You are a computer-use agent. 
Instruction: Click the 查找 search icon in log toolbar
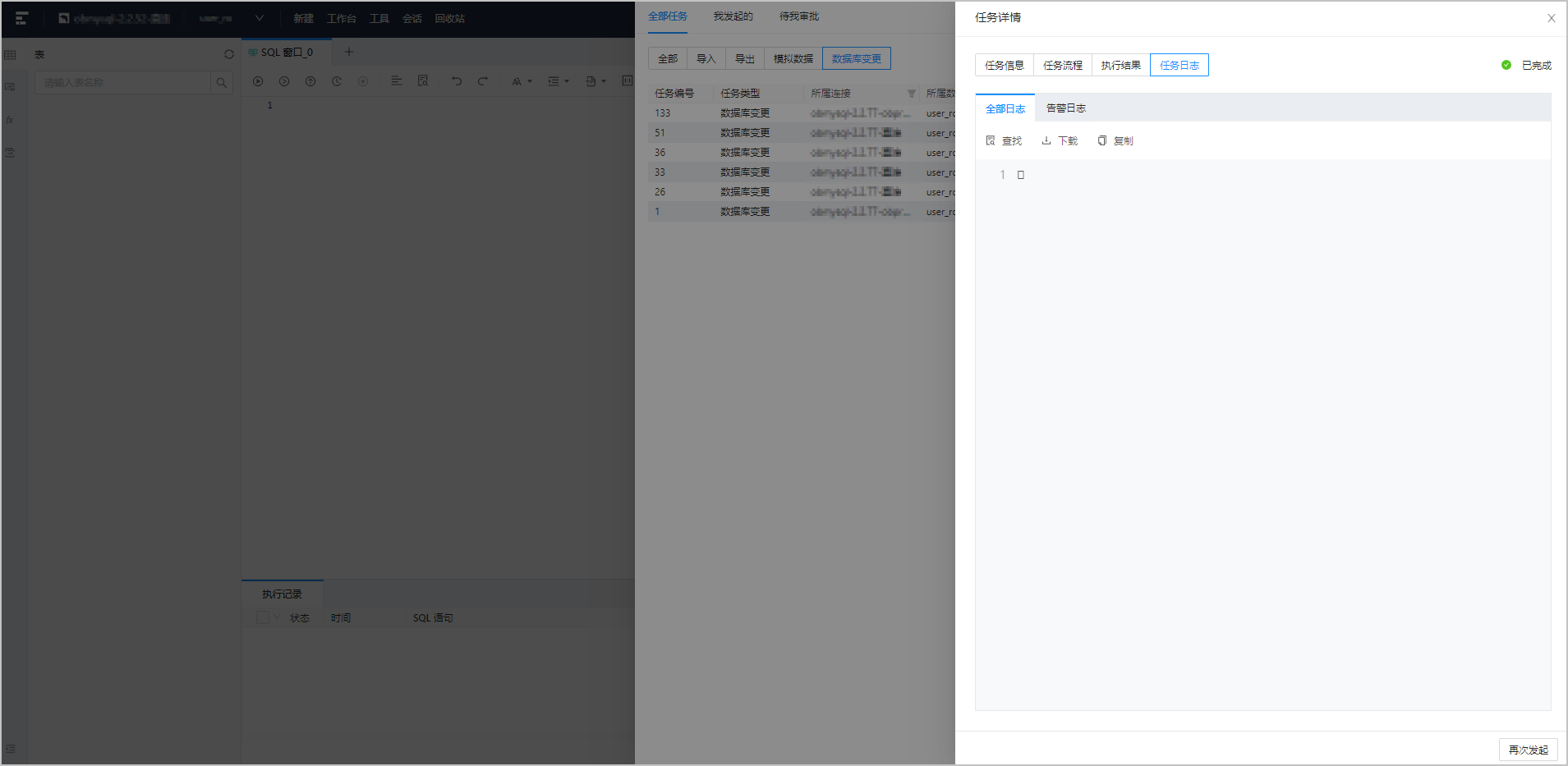(x=991, y=141)
